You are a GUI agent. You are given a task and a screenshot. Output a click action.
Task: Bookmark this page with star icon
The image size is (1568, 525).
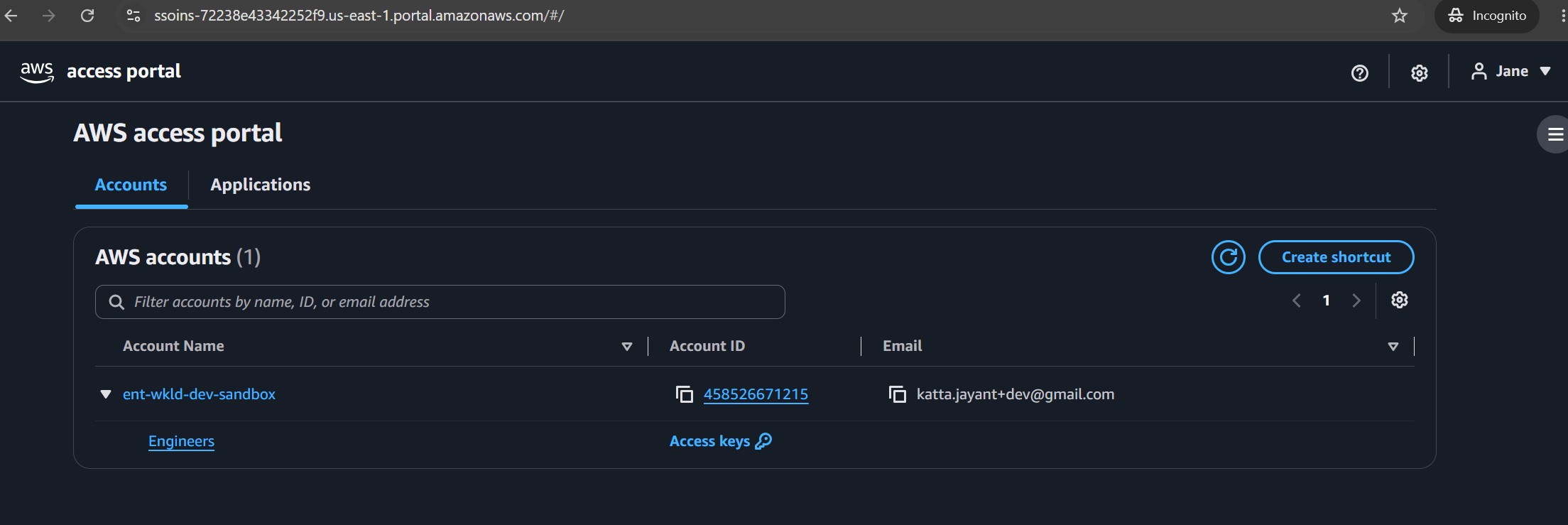tap(1400, 16)
